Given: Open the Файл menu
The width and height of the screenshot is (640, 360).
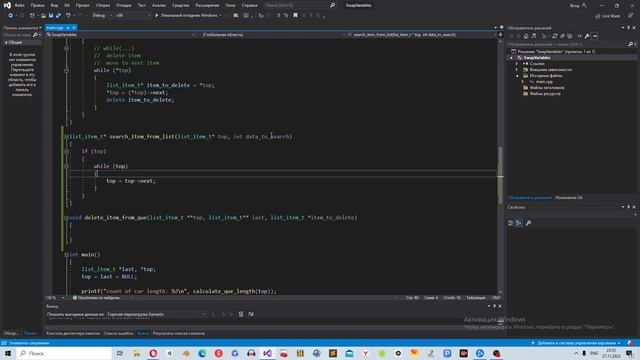Looking at the screenshot, I should pyautogui.click(x=19, y=5).
